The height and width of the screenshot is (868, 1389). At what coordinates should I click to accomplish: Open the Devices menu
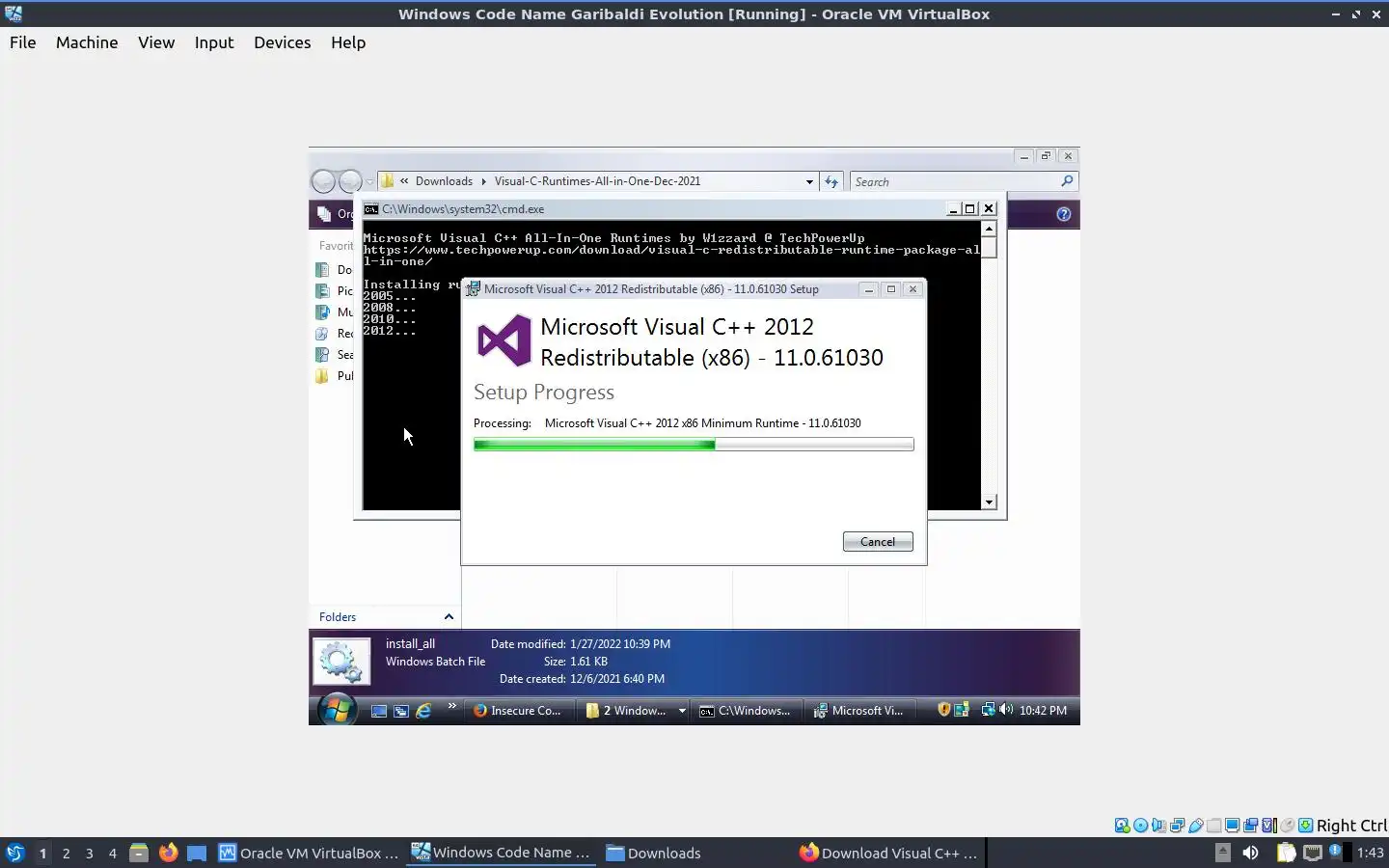[282, 42]
